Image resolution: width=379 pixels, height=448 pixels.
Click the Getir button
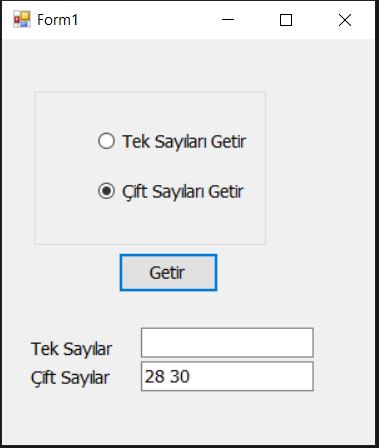point(168,273)
